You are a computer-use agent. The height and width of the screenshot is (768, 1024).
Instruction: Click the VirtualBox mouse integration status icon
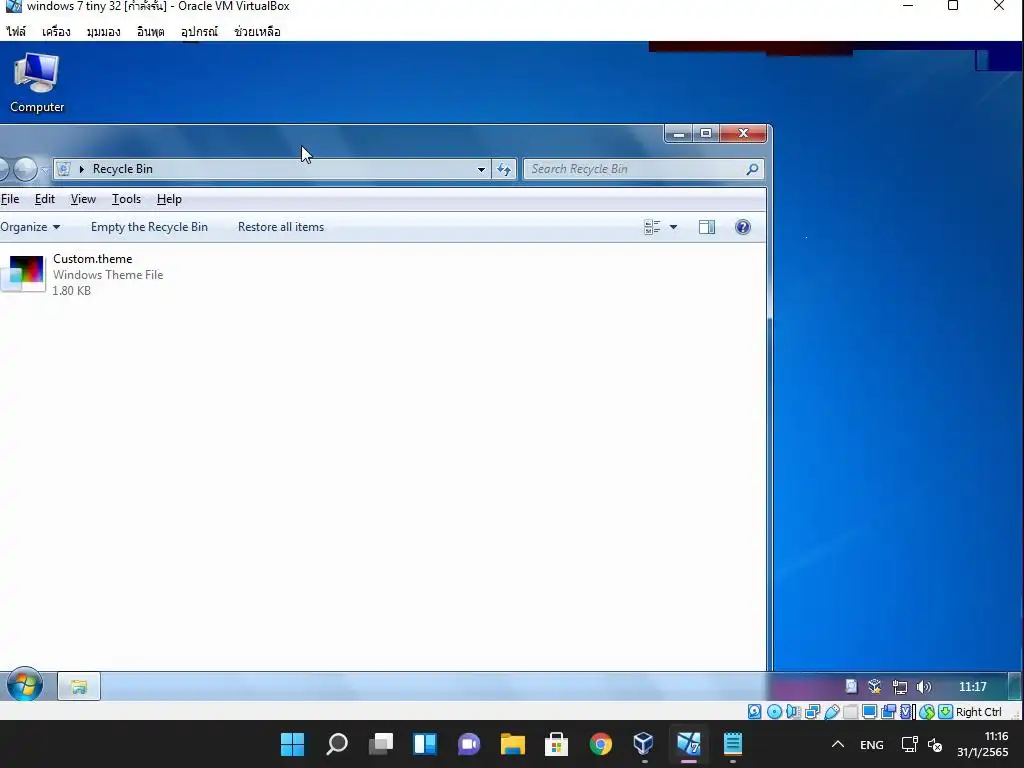click(927, 711)
